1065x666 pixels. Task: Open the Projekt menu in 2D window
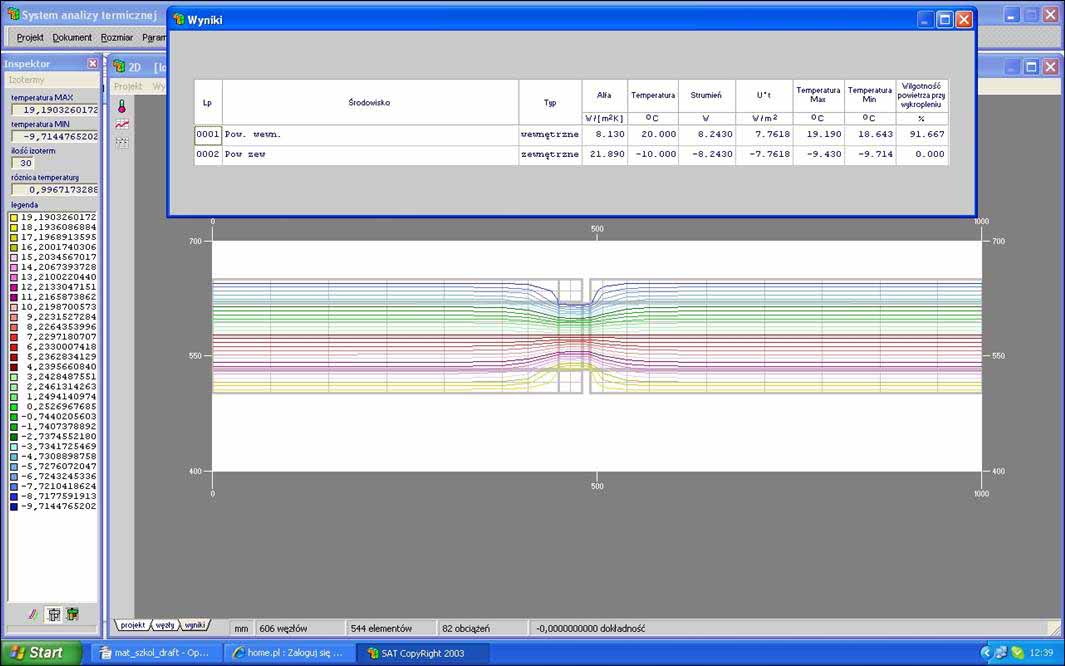pyautogui.click(x=128, y=86)
